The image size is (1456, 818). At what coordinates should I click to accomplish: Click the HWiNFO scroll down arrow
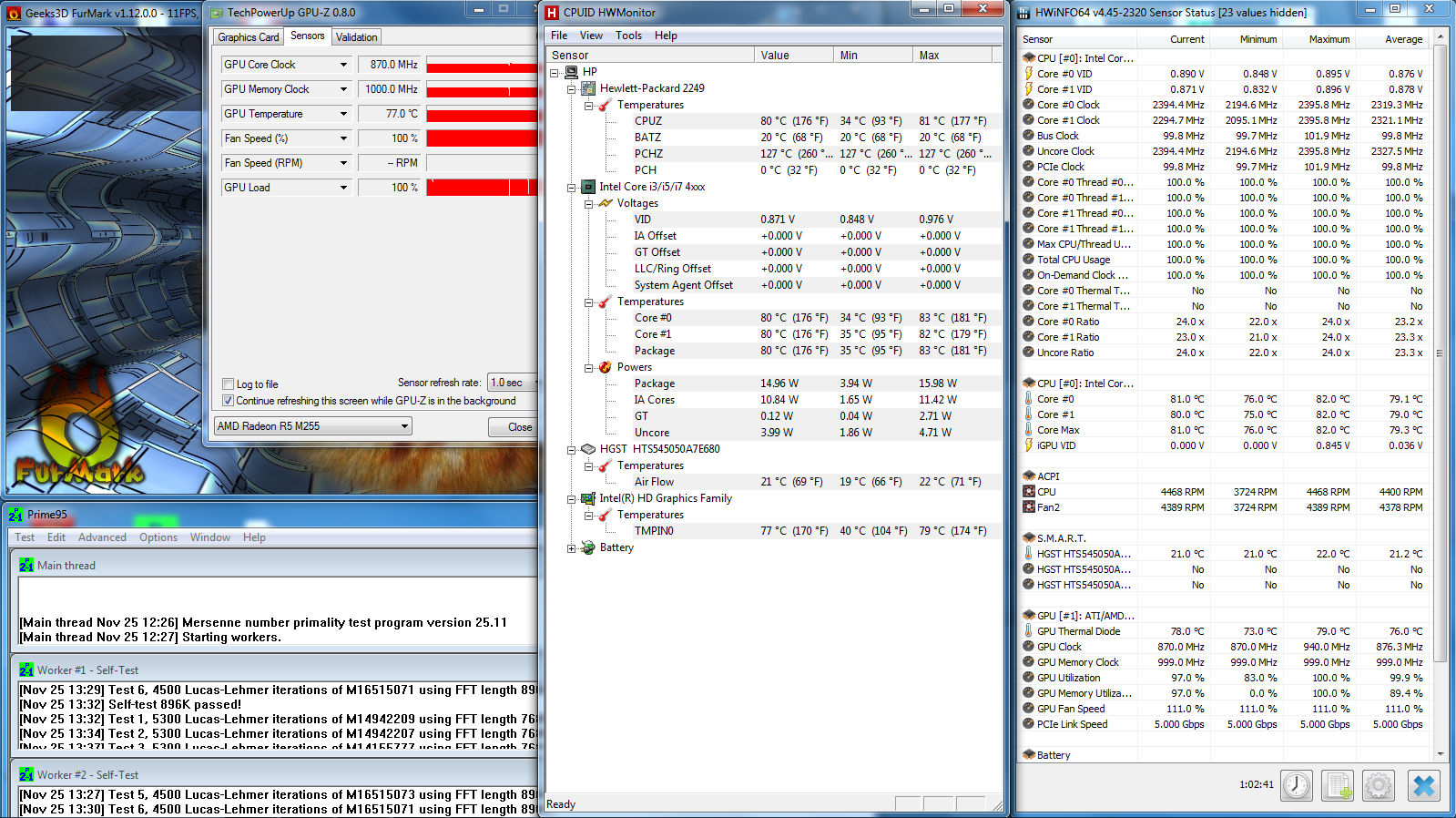(x=1441, y=753)
